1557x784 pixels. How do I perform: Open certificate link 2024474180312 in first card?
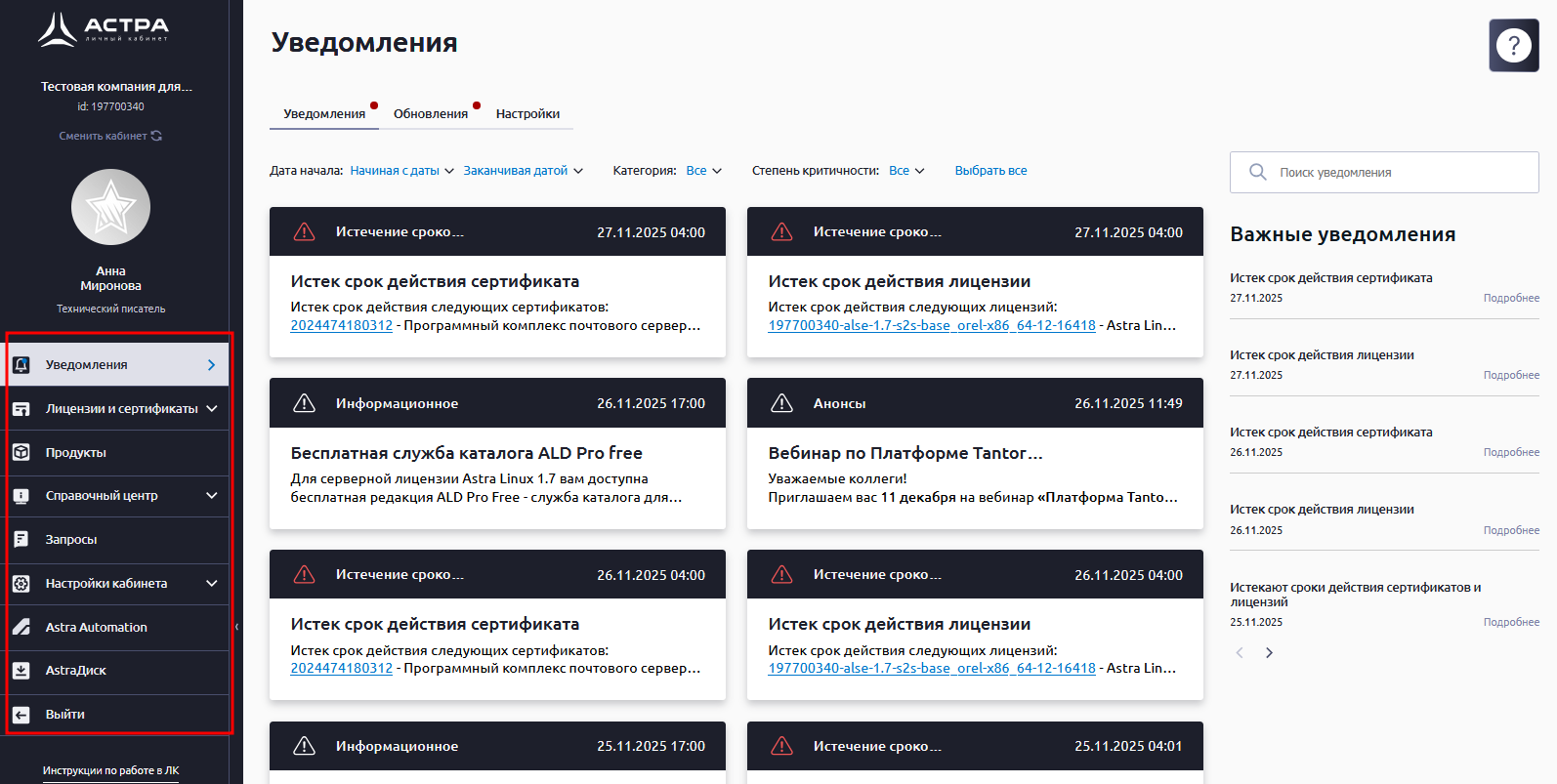(x=341, y=326)
